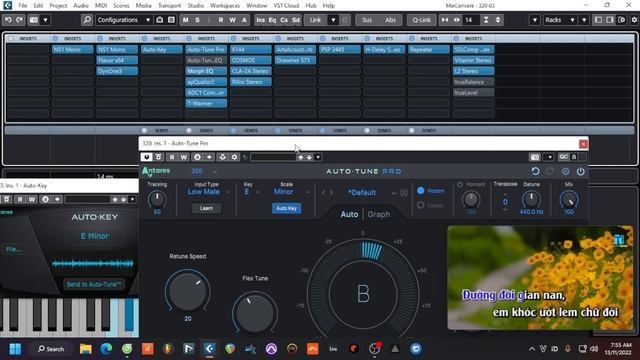Select the Modern mode radio button
Screen dimensions: 640x360
point(421,191)
